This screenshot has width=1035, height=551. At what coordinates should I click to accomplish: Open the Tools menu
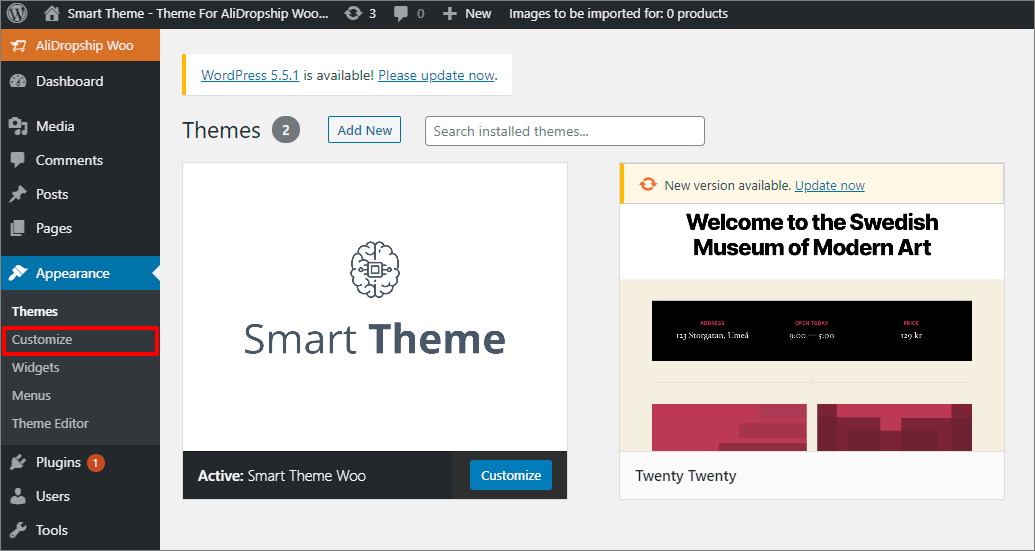coord(51,530)
